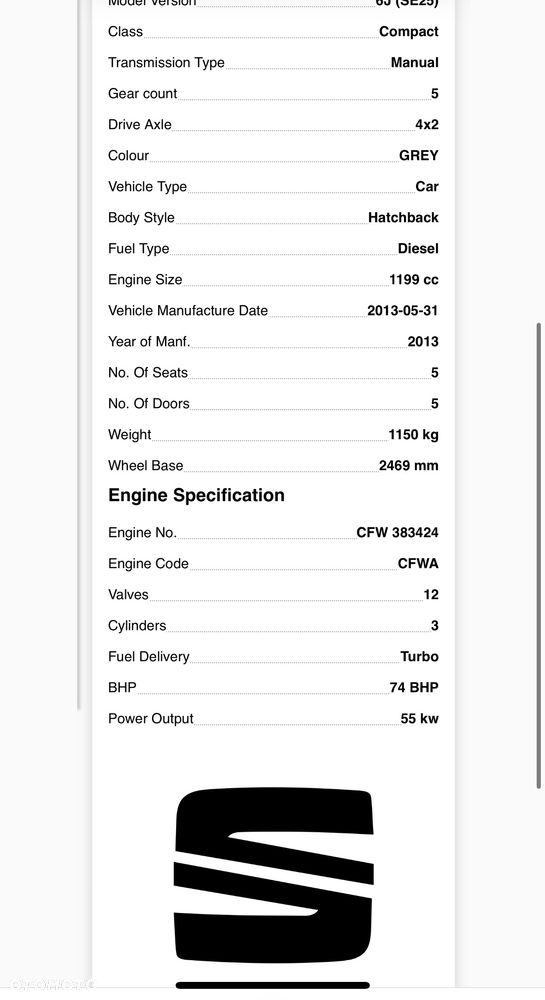This screenshot has width=545, height=1000.
Task: Click the Engine Size 1199 cc value
Action: tap(414, 279)
